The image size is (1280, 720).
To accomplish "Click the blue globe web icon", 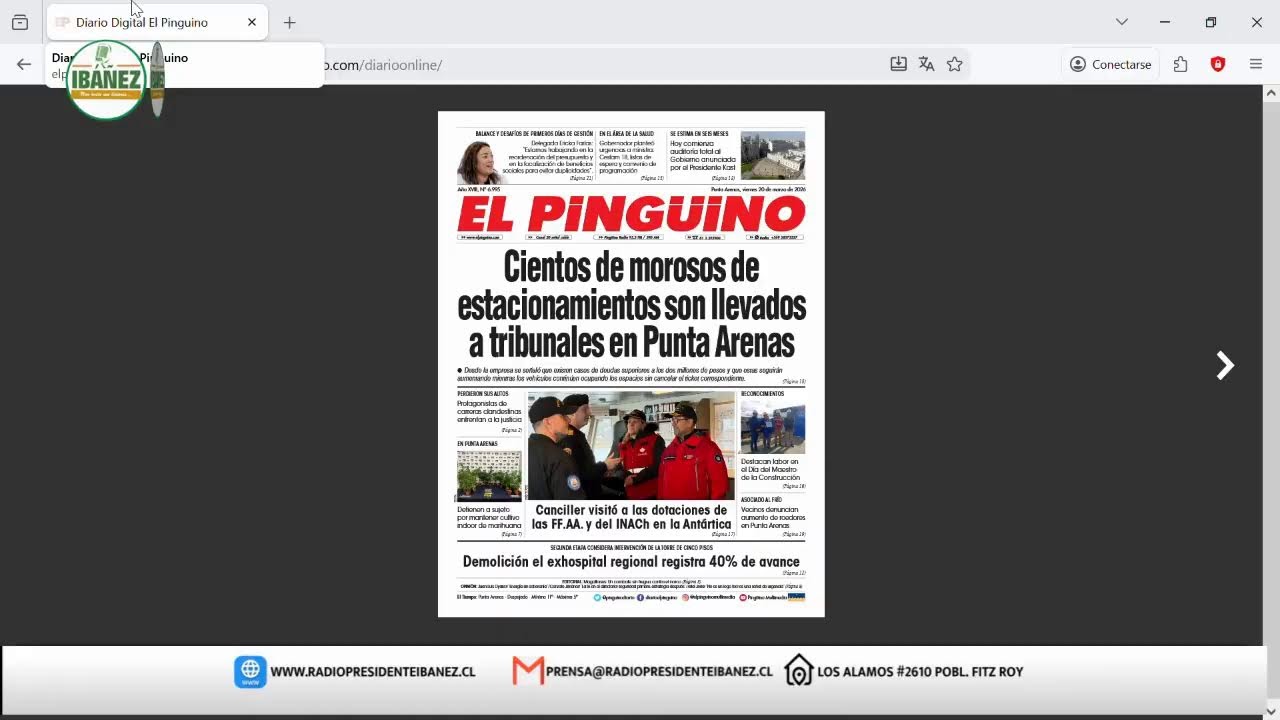I will click(x=250, y=672).
